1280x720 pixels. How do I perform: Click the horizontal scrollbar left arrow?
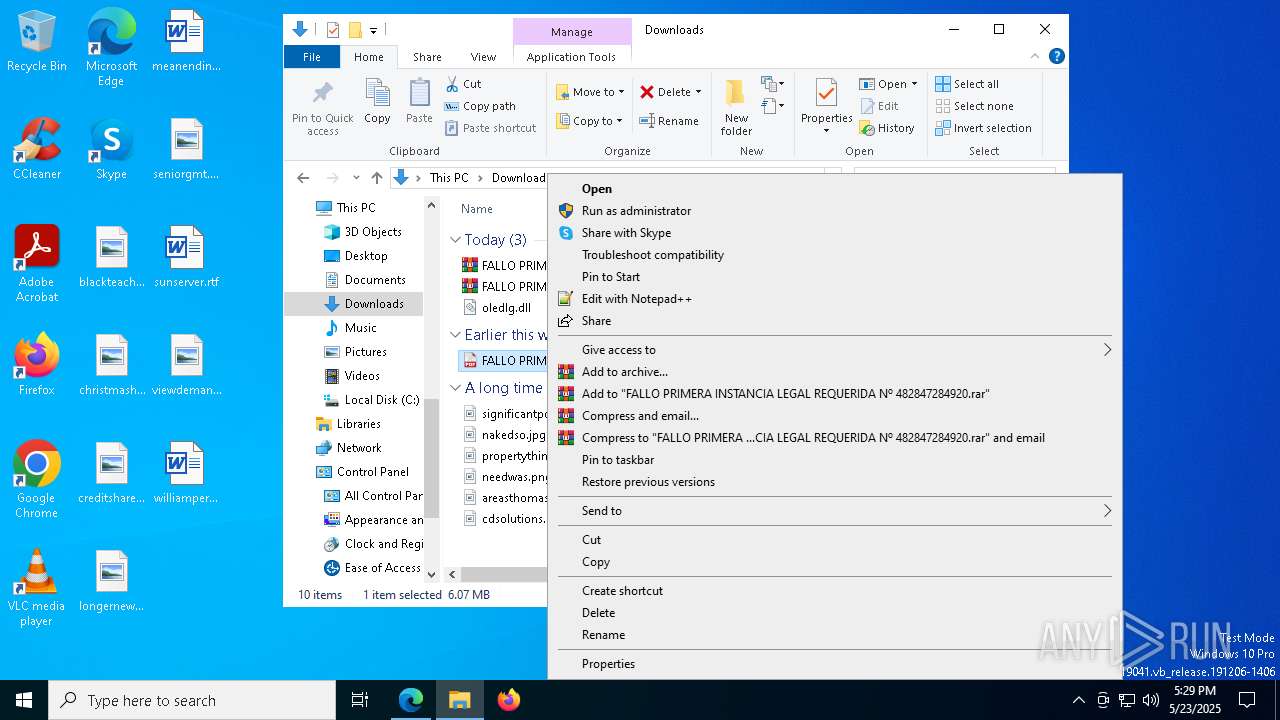[453, 574]
